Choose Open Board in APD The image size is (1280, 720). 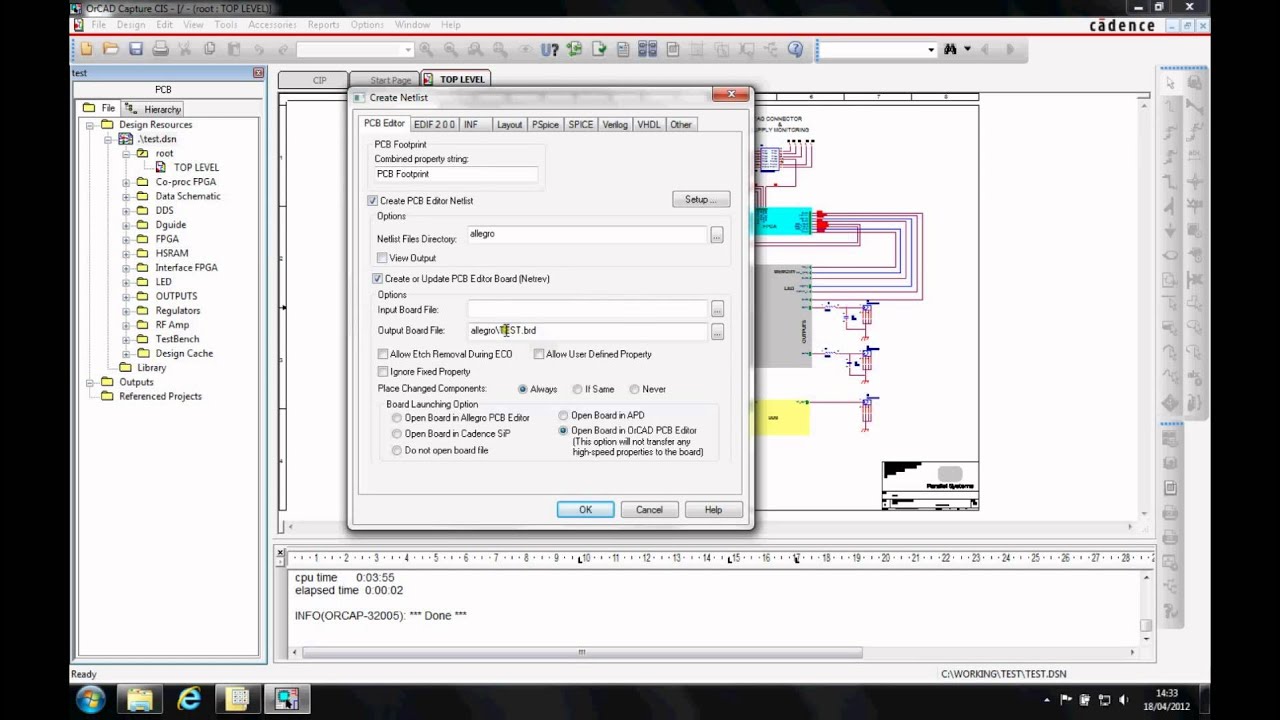click(x=563, y=415)
